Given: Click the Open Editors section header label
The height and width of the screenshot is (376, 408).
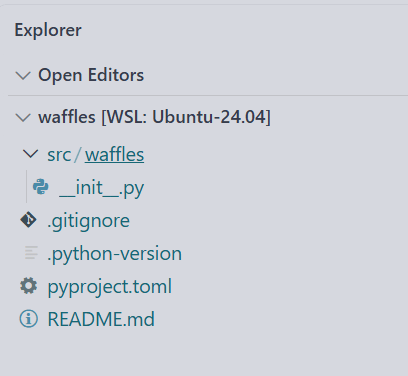Looking at the screenshot, I should click(x=91, y=75).
